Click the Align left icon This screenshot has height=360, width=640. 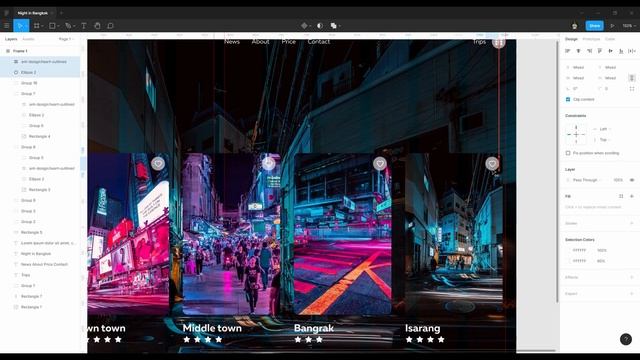tap(568, 51)
